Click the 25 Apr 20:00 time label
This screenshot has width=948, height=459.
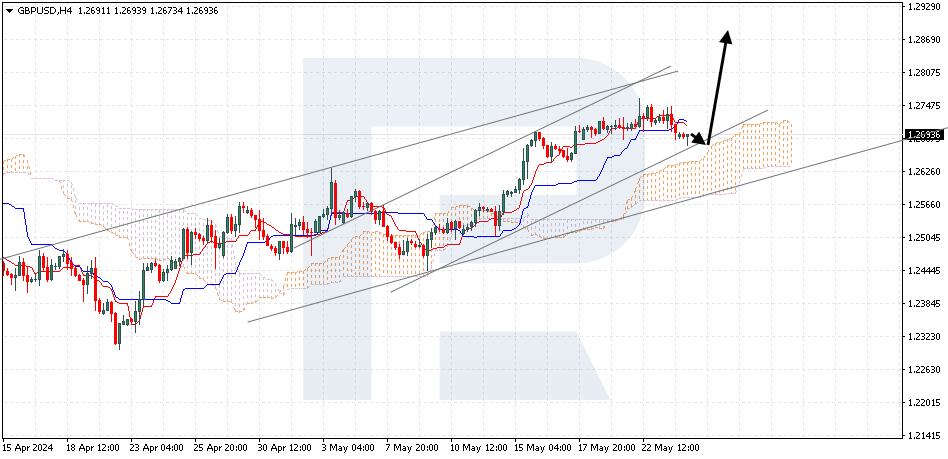[x=220, y=448]
